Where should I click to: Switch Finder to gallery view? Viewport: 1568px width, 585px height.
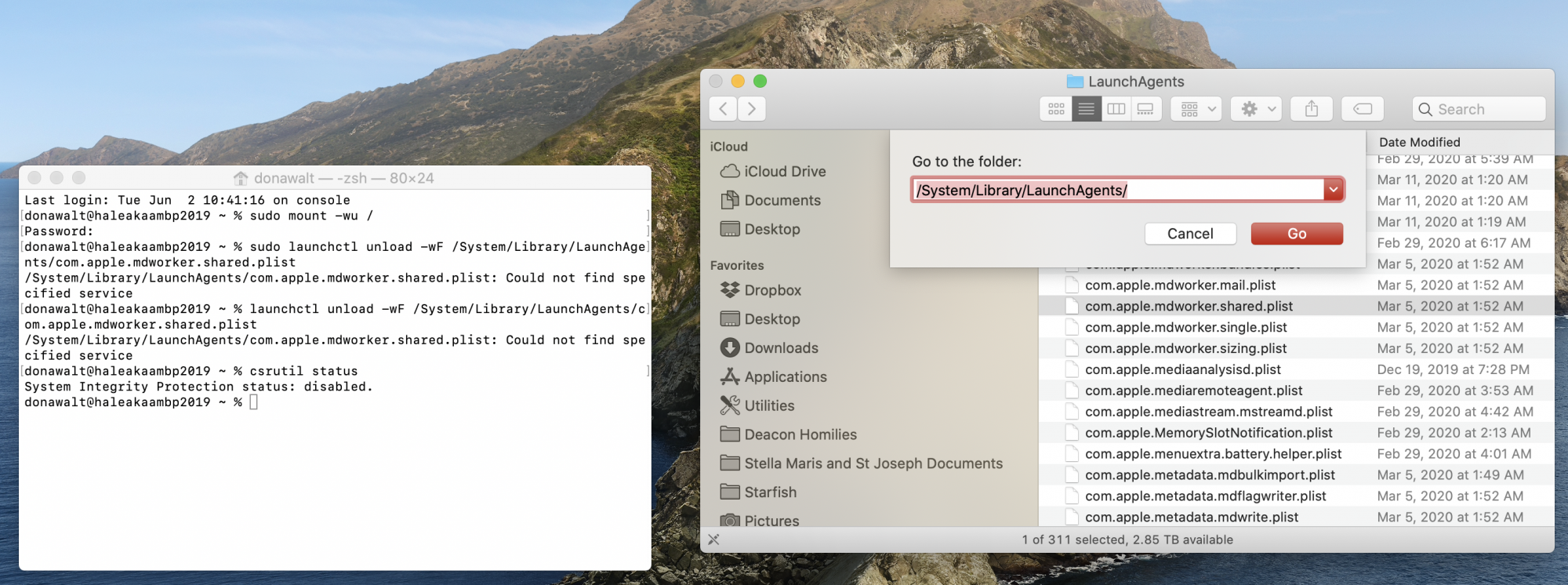[1146, 109]
